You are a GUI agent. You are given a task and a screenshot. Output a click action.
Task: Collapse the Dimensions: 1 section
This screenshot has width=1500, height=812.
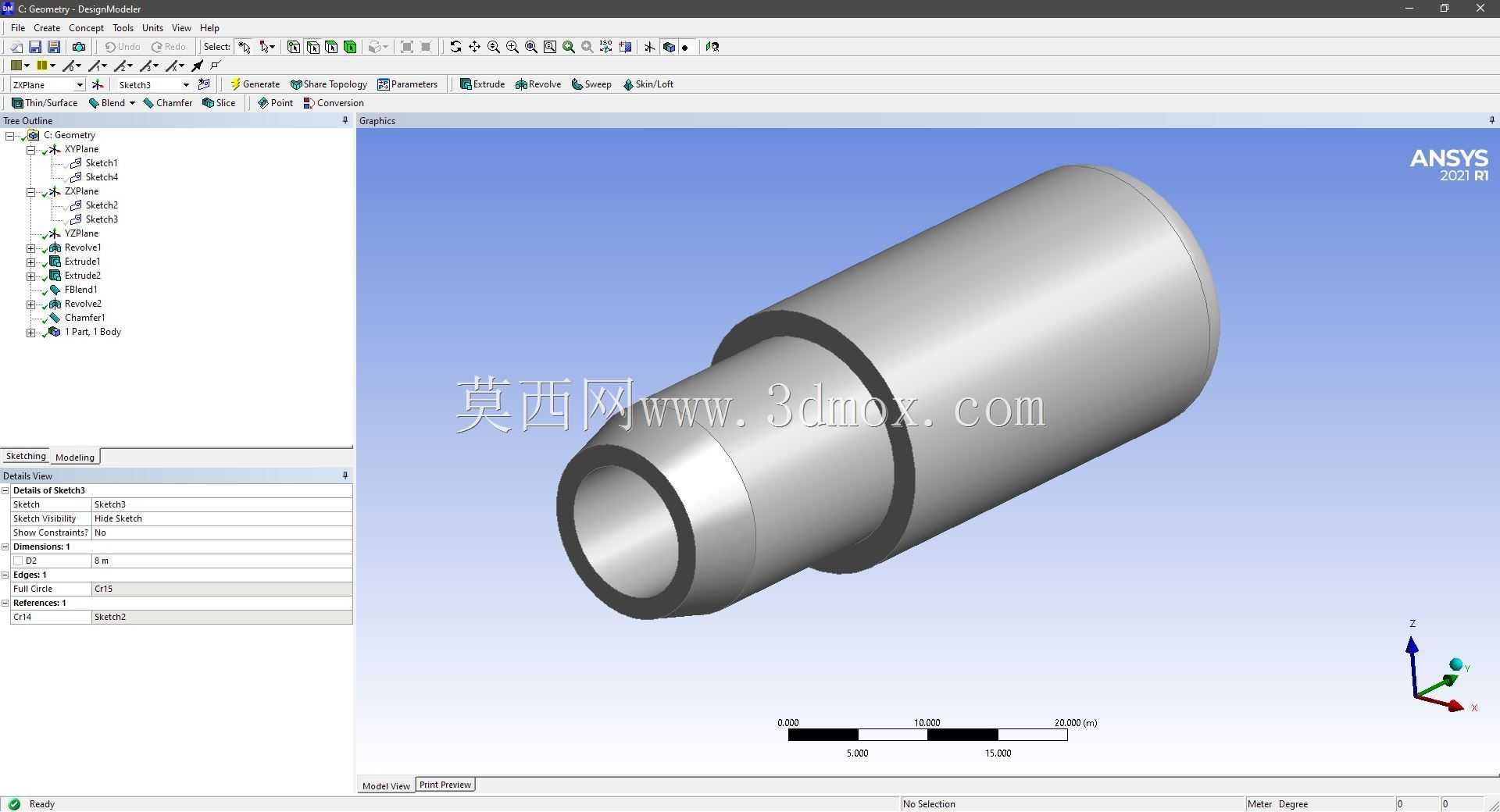5,547
